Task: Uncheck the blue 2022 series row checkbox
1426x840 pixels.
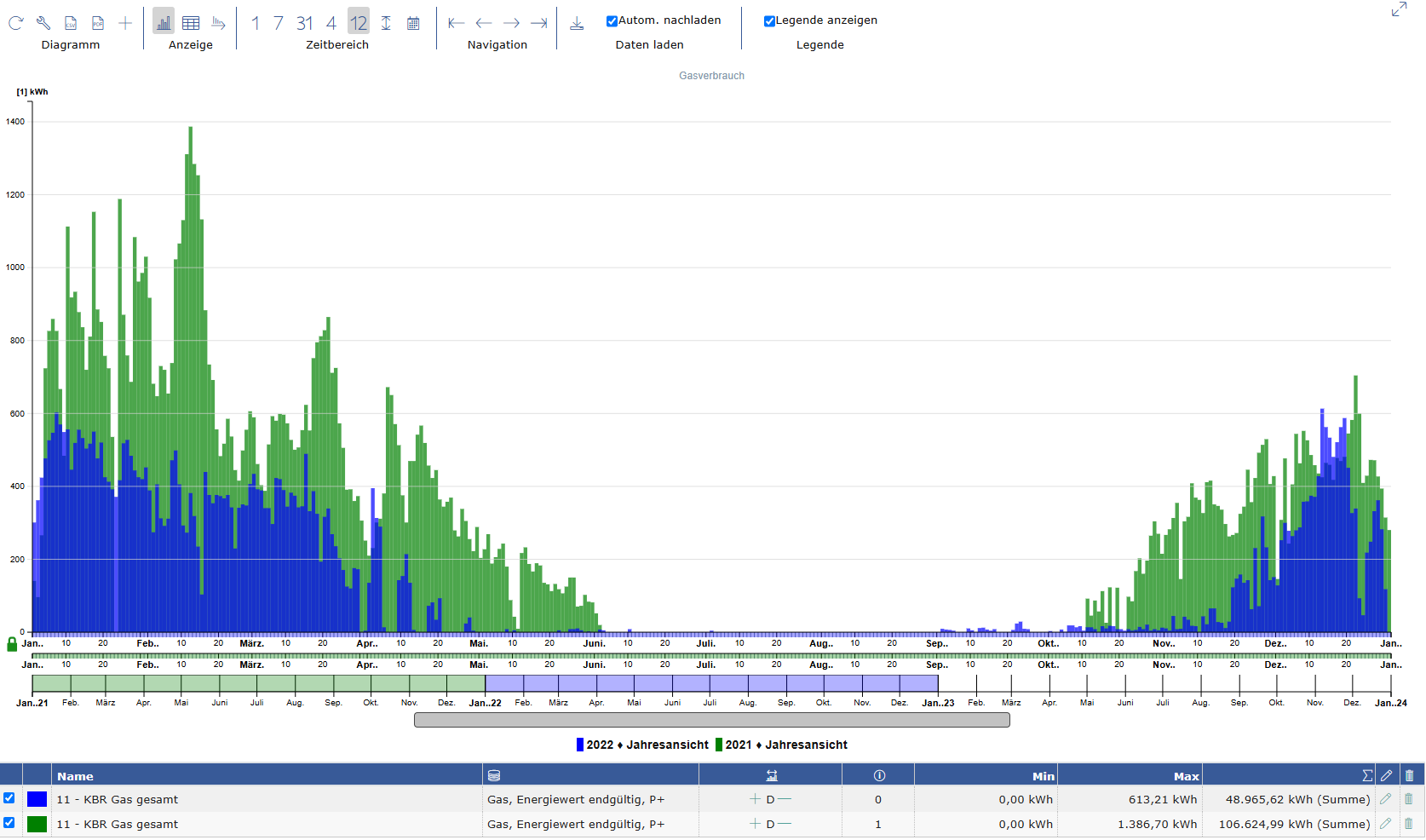Action: [x=9, y=798]
